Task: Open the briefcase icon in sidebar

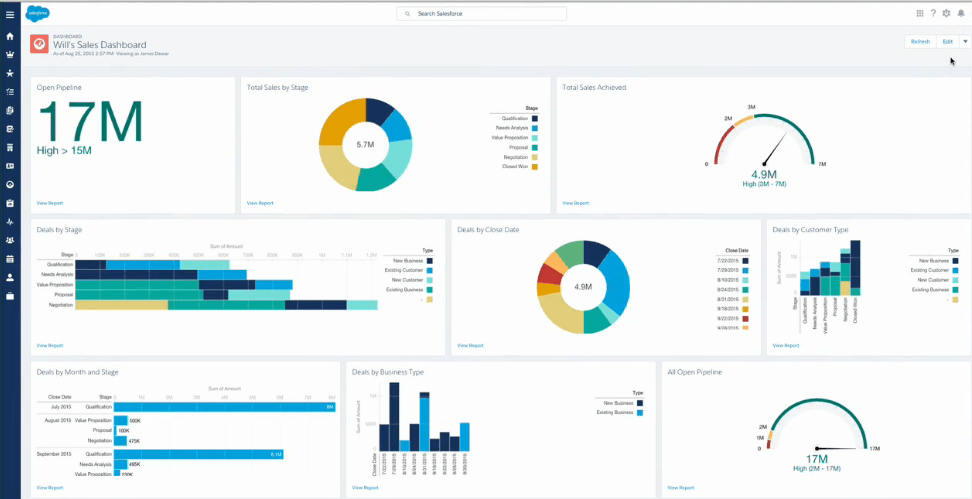Action: [10, 296]
